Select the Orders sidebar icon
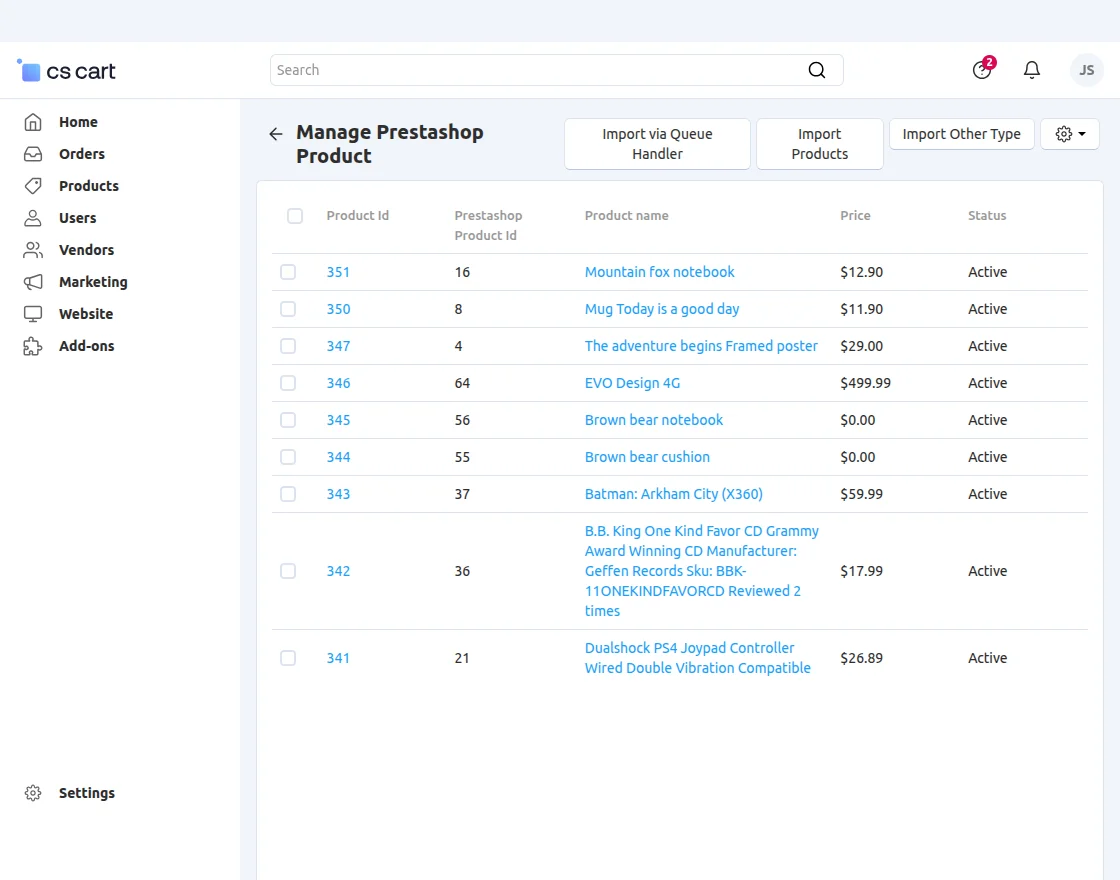 click(x=33, y=153)
